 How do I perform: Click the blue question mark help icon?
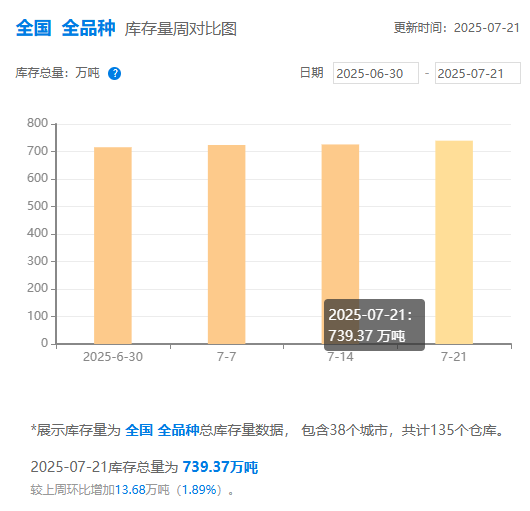pyautogui.click(x=114, y=73)
